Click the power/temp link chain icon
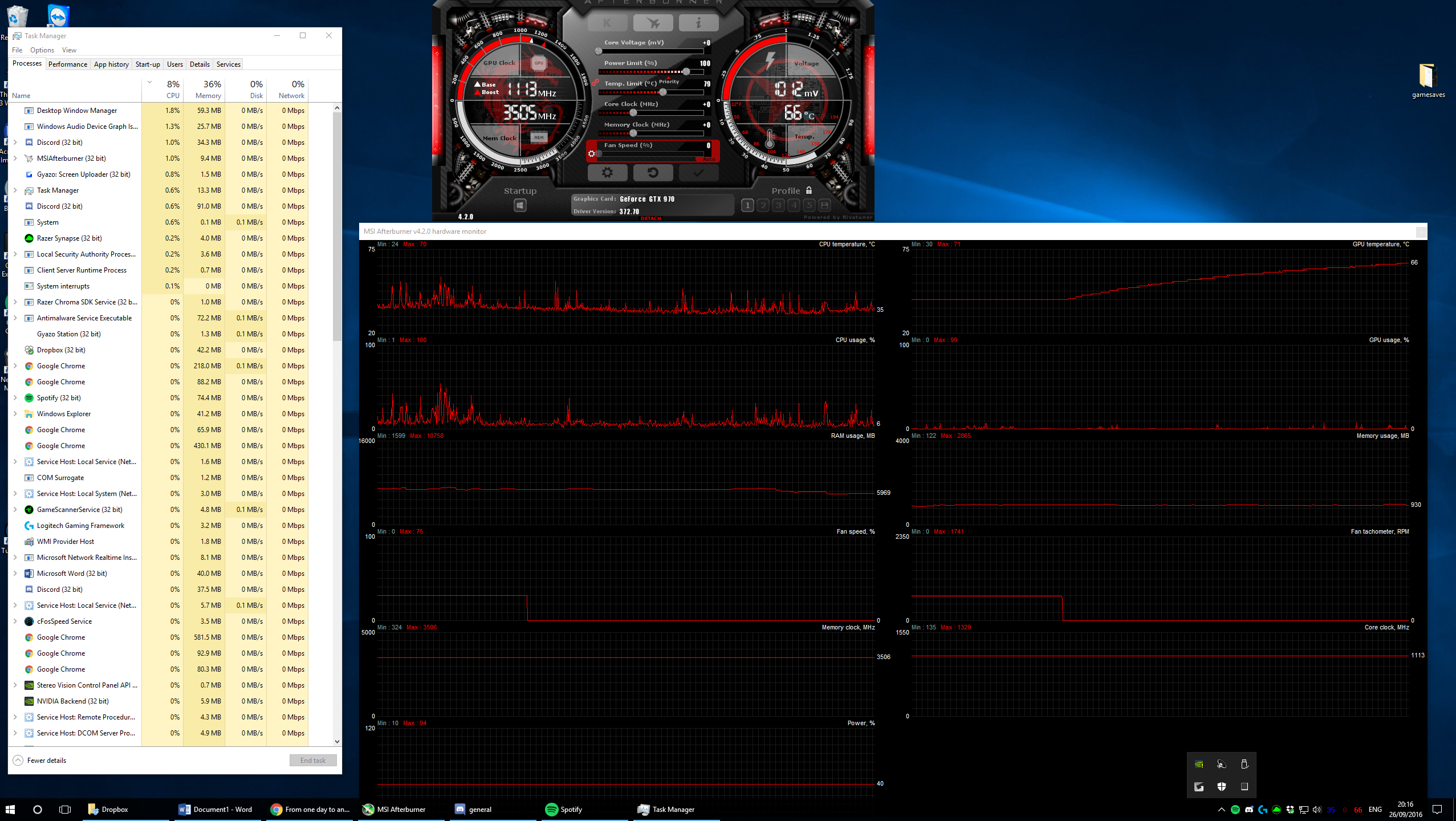Image resolution: width=1456 pixels, height=821 pixels. coord(595,83)
